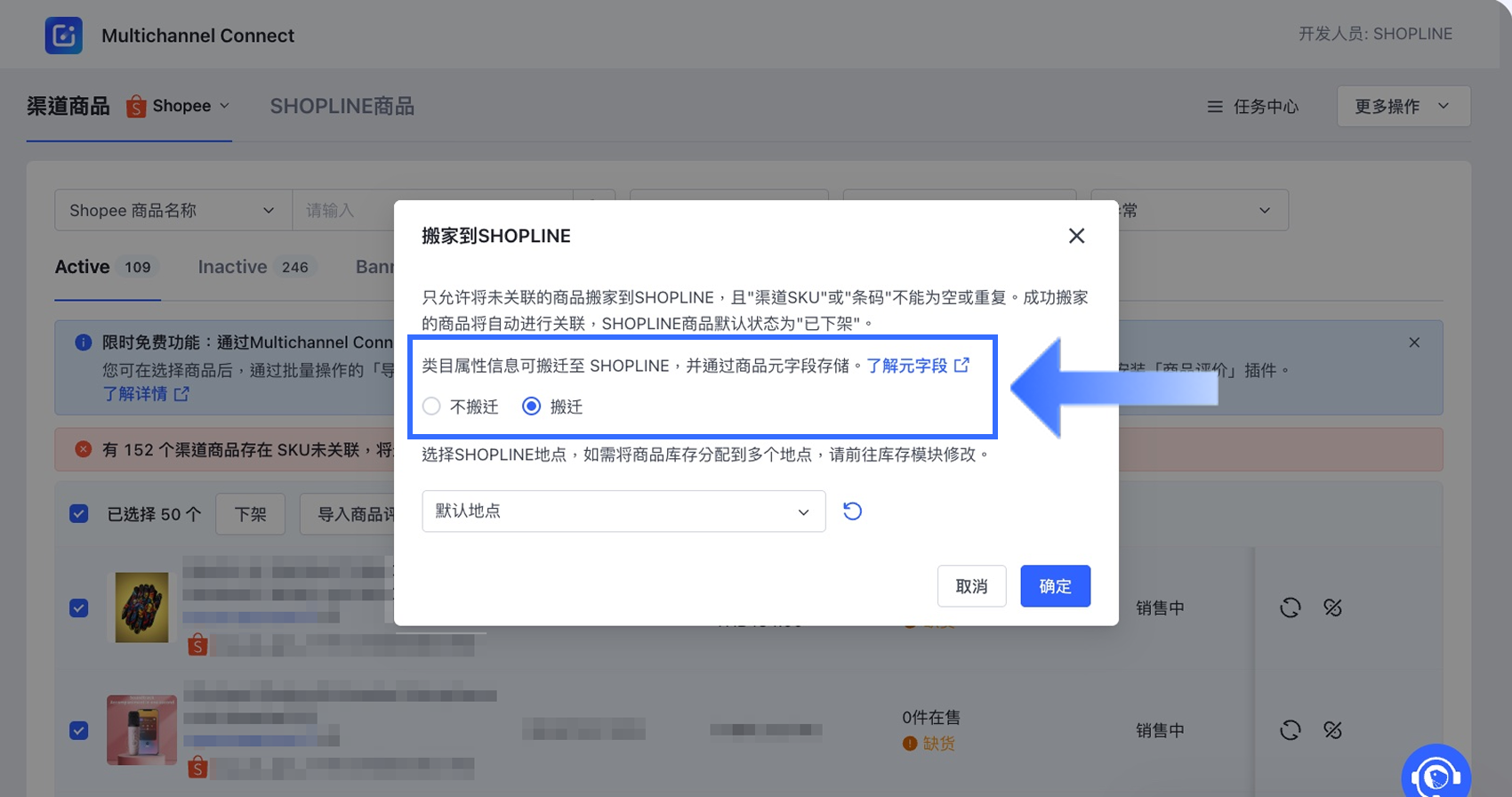
Task: Open the Shopee channel dropdown
Action: tap(179, 106)
